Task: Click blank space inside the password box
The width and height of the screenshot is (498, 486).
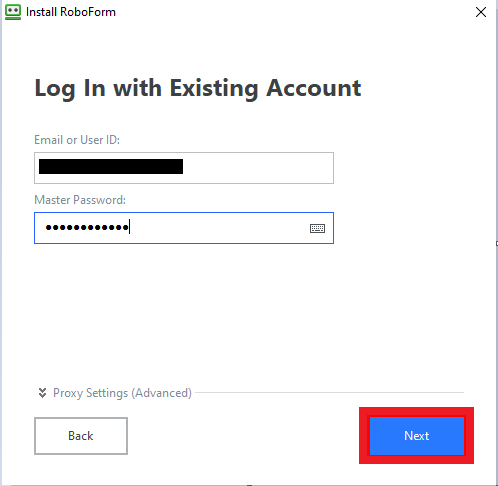Action: pyautogui.click(x=218, y=228)
